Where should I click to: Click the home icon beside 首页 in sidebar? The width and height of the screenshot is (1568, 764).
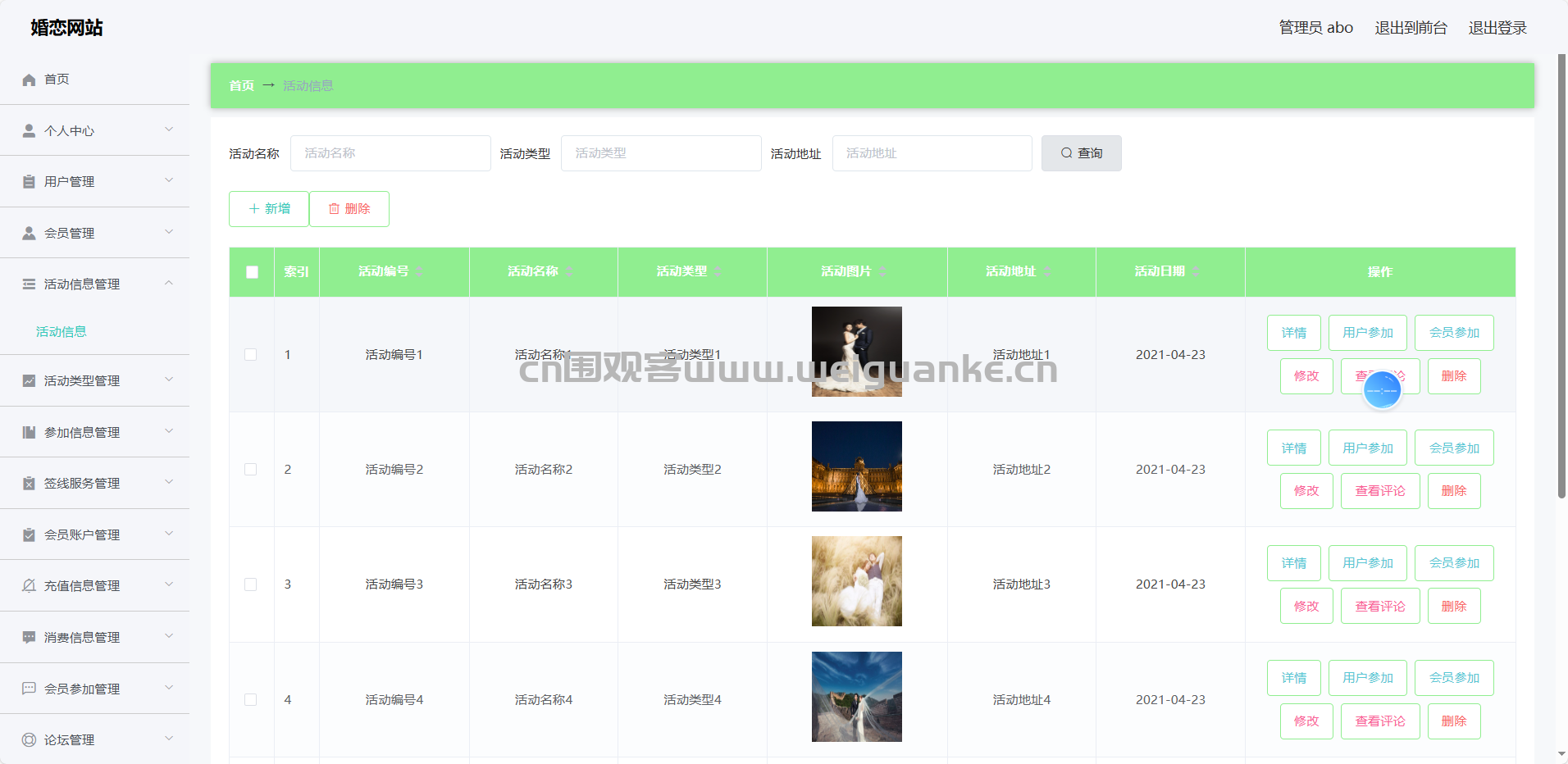point(29,80)
